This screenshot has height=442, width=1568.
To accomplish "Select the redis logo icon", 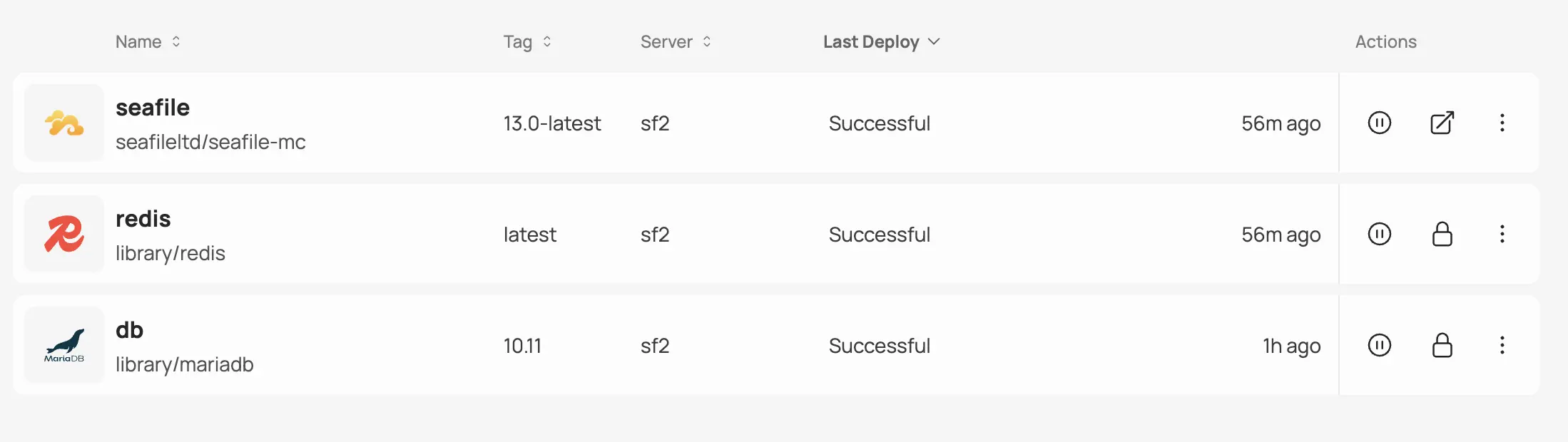I will 63,234.
